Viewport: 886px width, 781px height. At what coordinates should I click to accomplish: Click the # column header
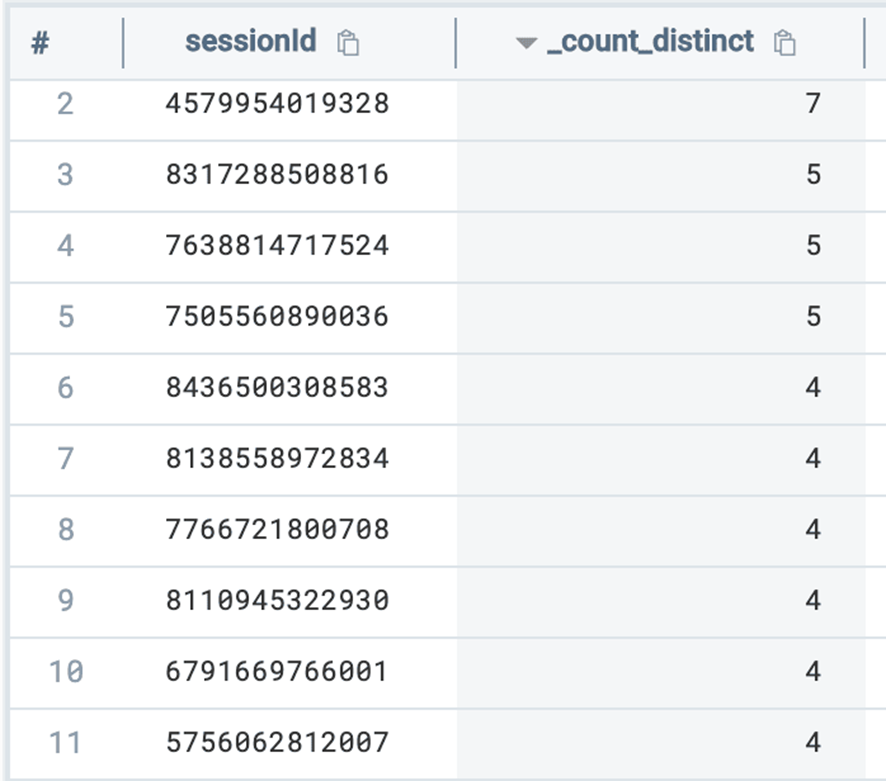(41, 44)
